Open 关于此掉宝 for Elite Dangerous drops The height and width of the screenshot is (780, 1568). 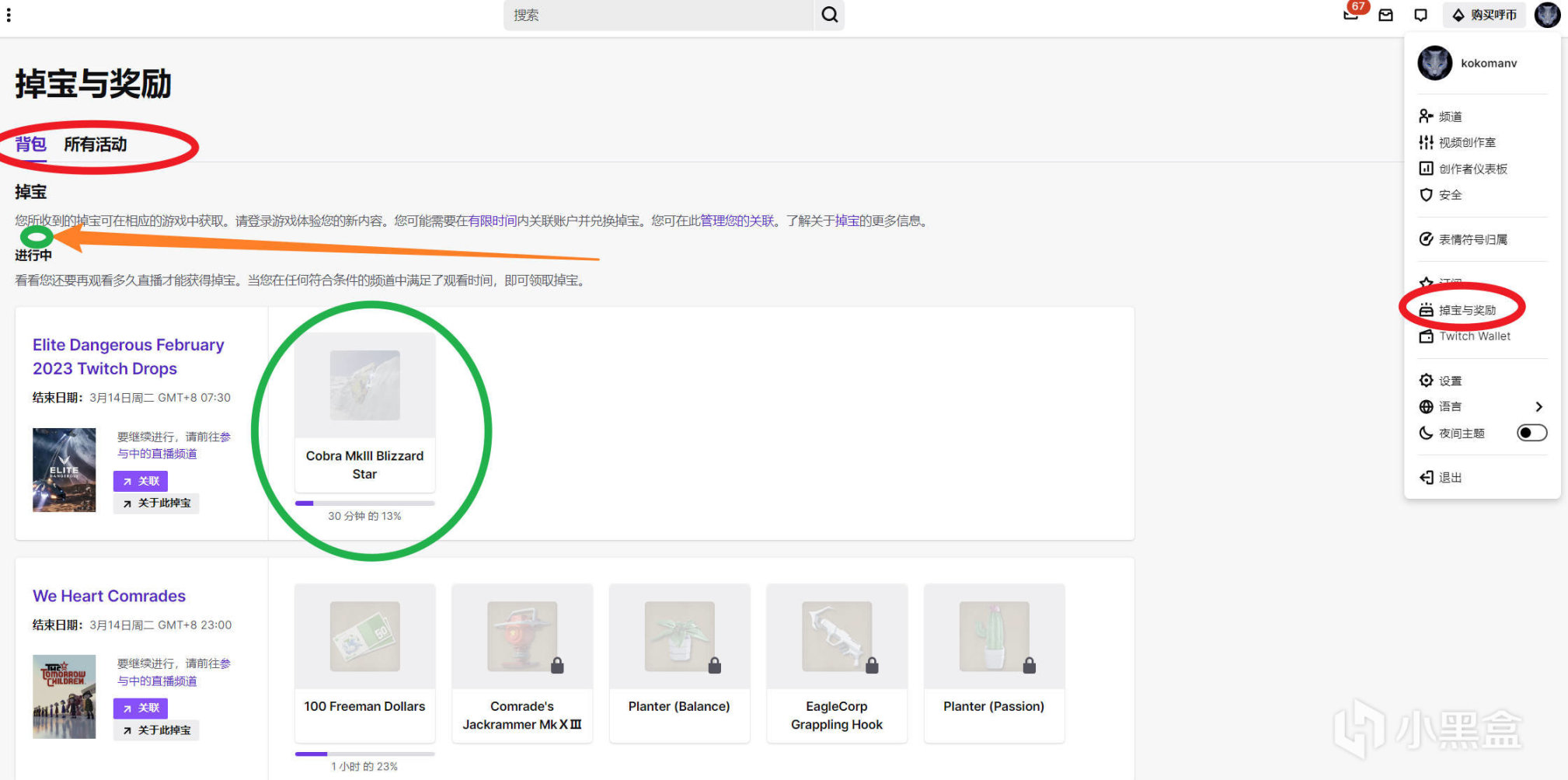(156, 503)
